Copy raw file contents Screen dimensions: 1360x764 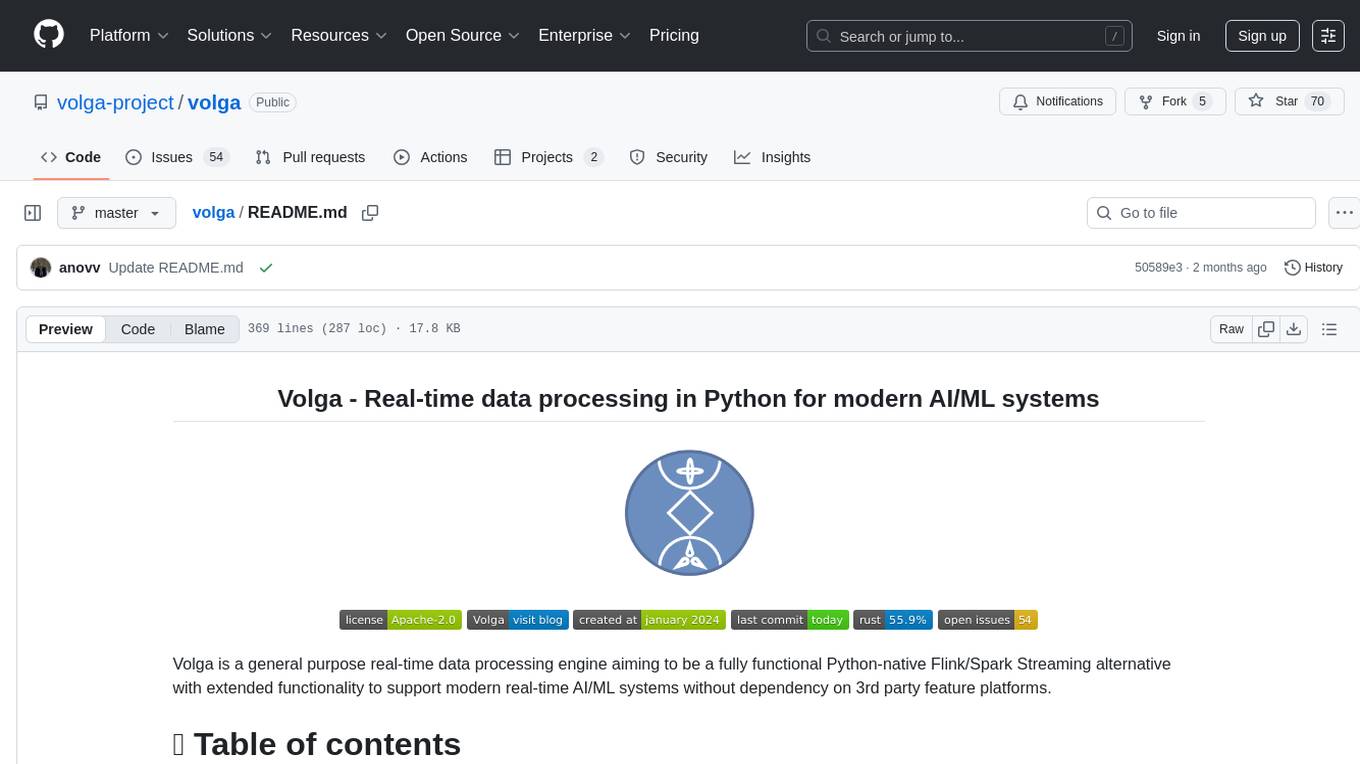point(1266,329)
